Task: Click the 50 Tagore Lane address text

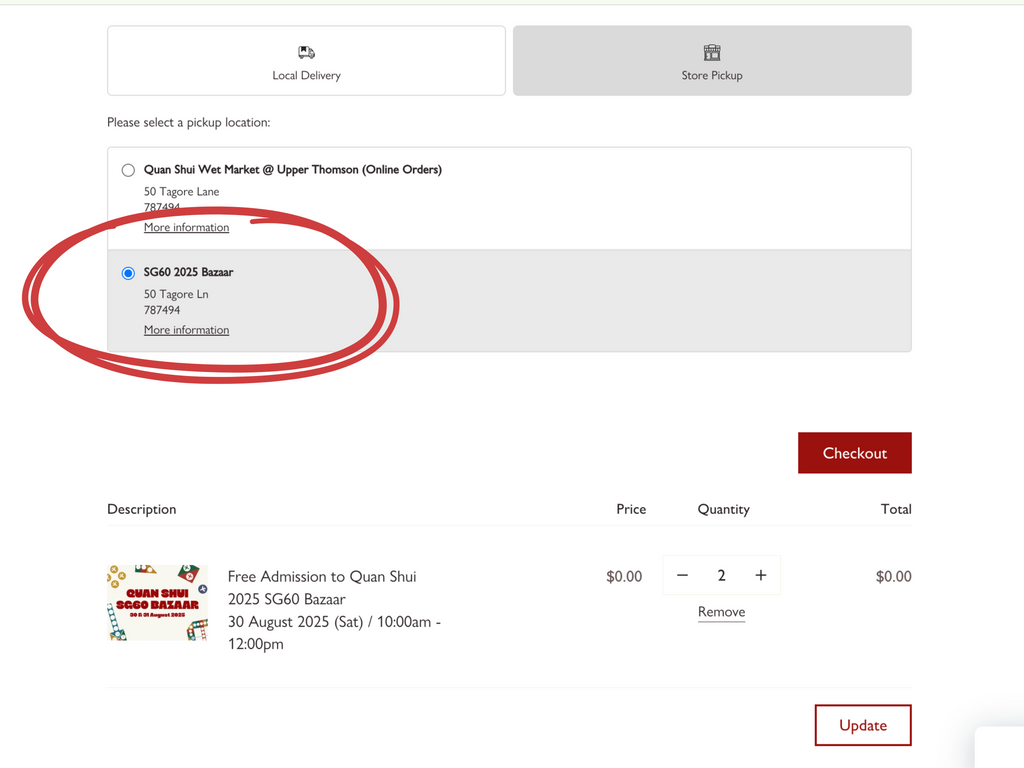Action: 182,191
